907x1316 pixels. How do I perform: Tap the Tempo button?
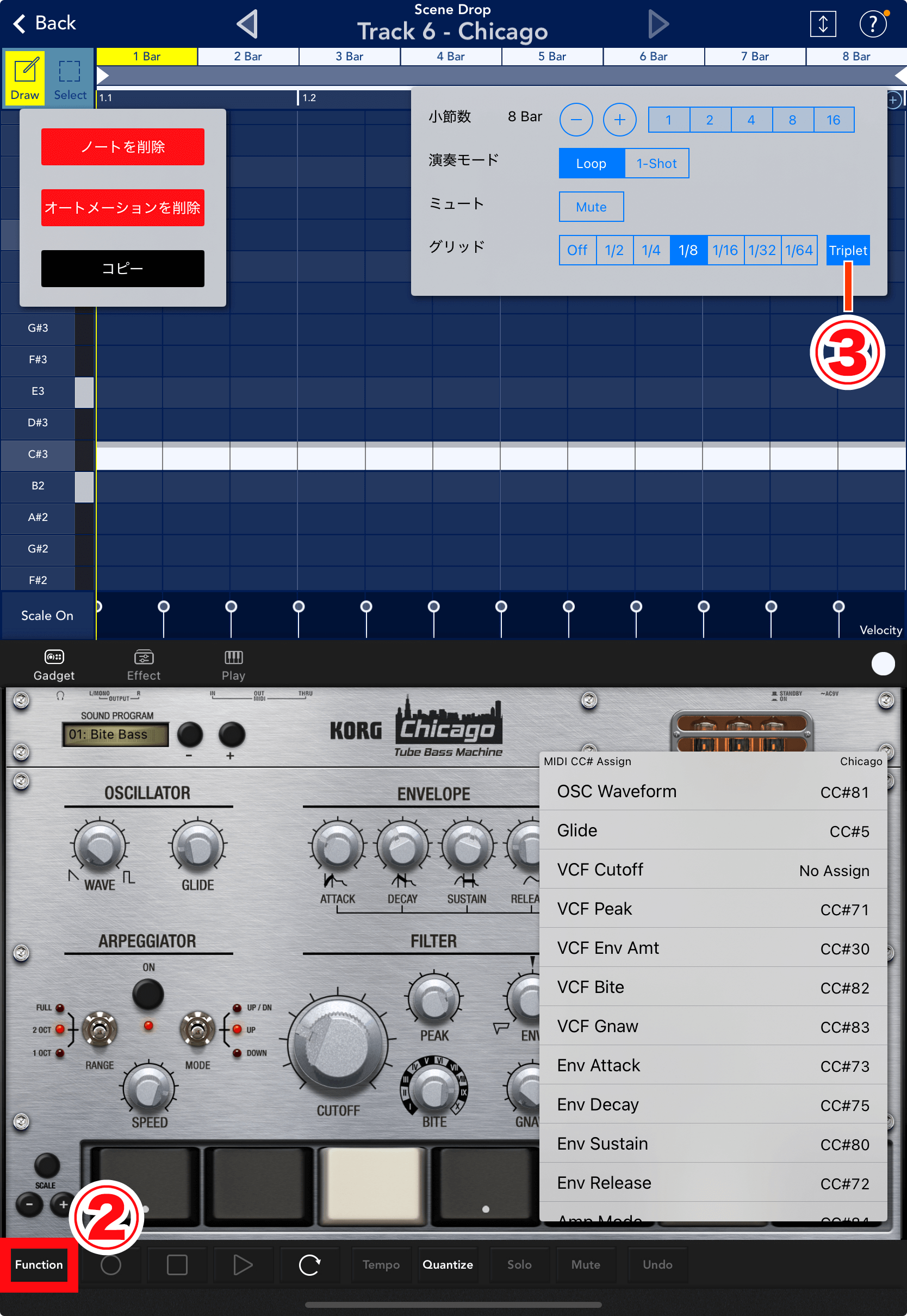381,1264
